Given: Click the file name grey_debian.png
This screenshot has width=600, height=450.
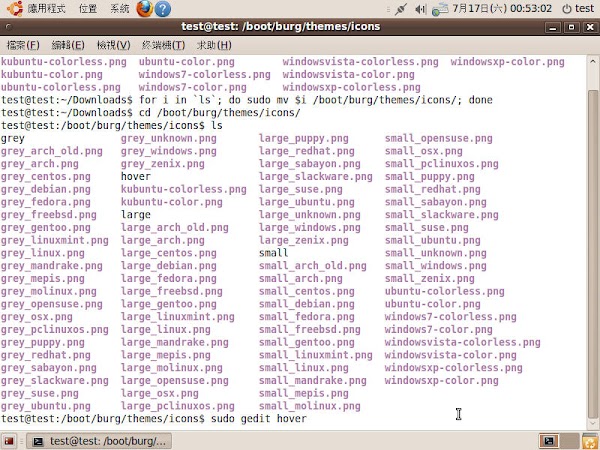Looking at the screenshot, I should click(x=46, y=189).
